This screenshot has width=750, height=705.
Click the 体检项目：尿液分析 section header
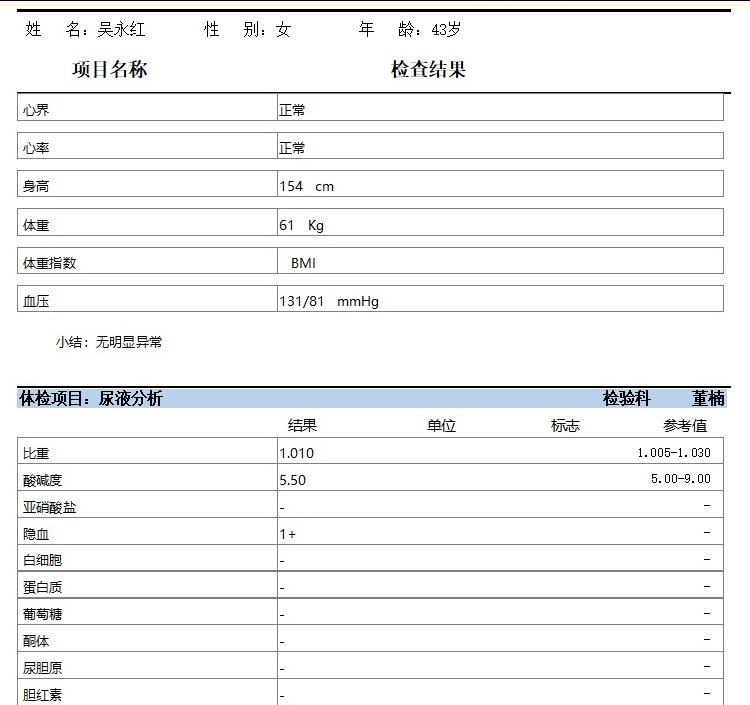pyautogui.click(x=91, y=399)
